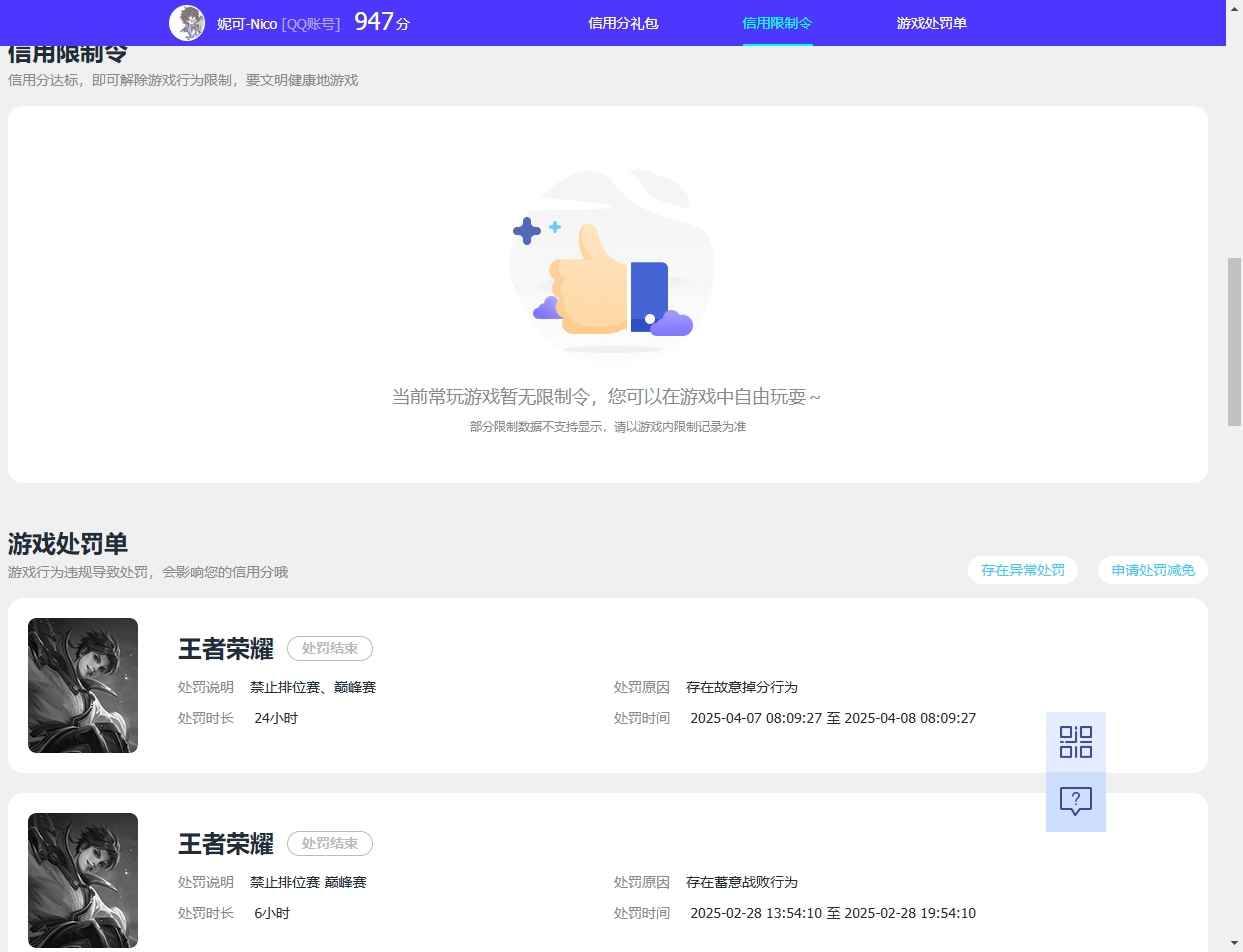Viewport: 1243px width, 952px height.
Task: Switch to the 信用限制令 tab
Action: tap(777, 22)
